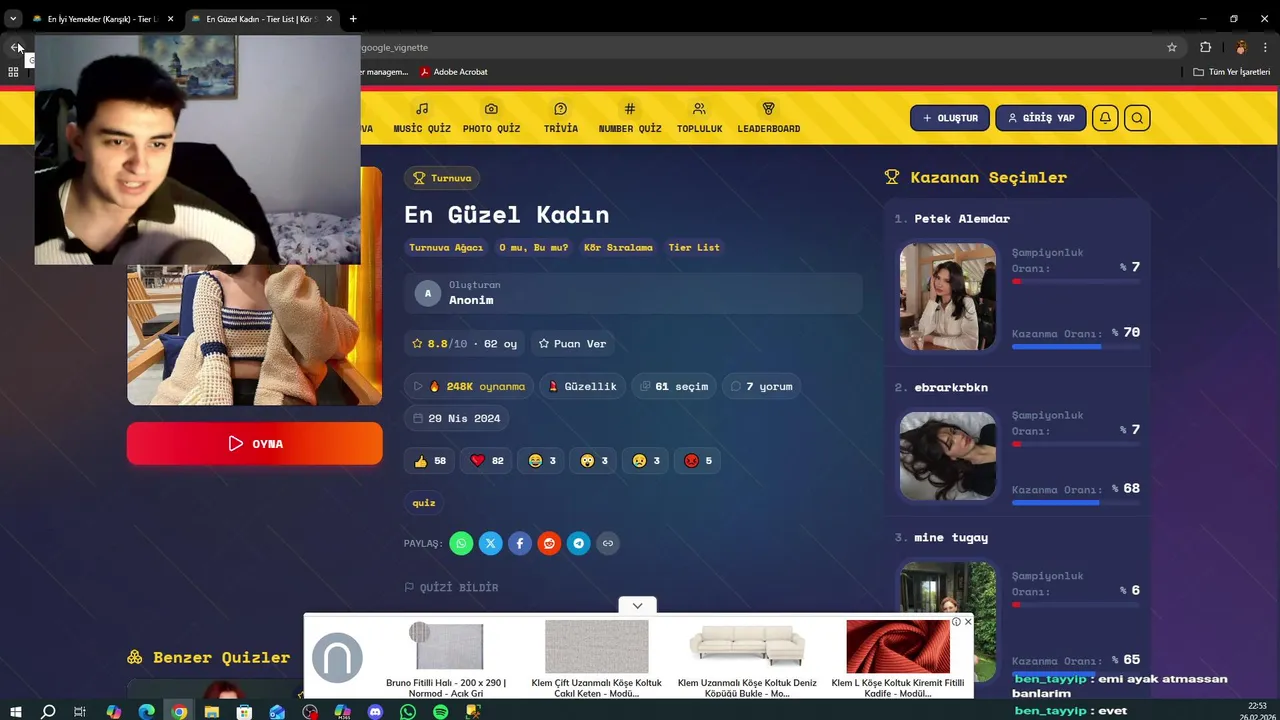Image resolution: width=1280 pixels, height=720 pixels.
Task: Open the site search magnifier icon
Action: click(1137, 118)
